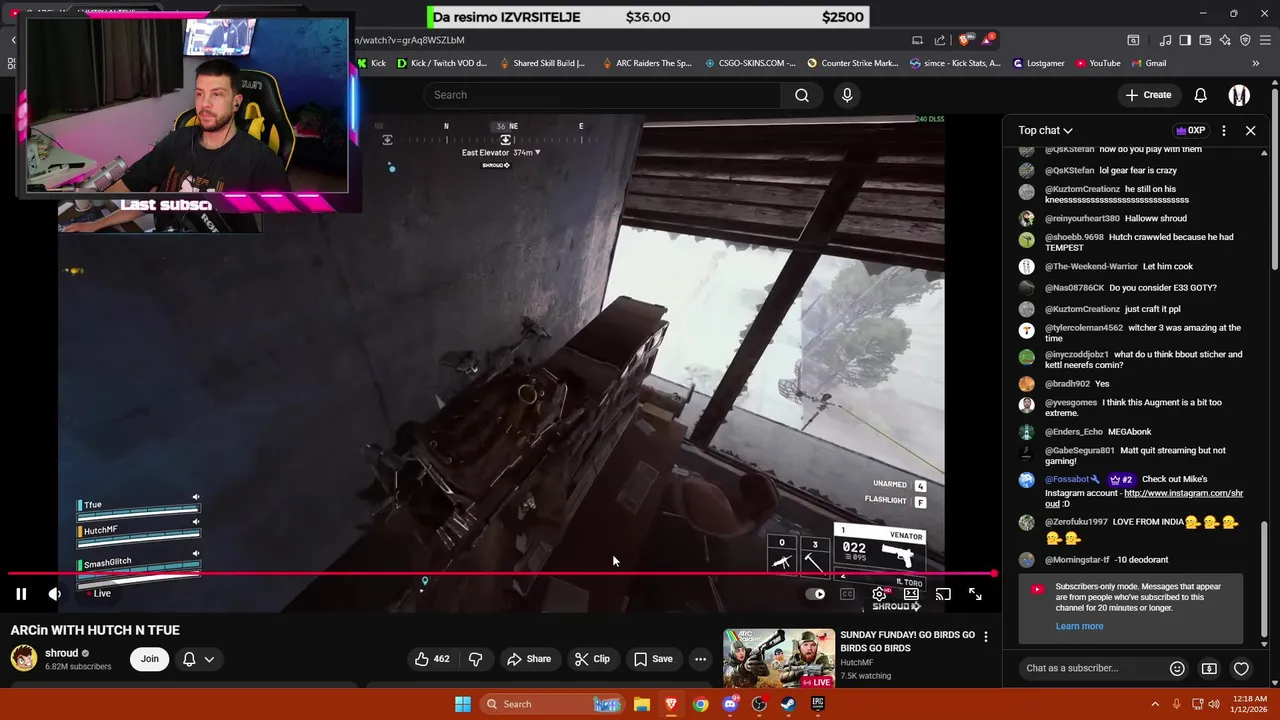Toggle the browser sidebar panel
Screen dimensions: 1280x720
1185,40
